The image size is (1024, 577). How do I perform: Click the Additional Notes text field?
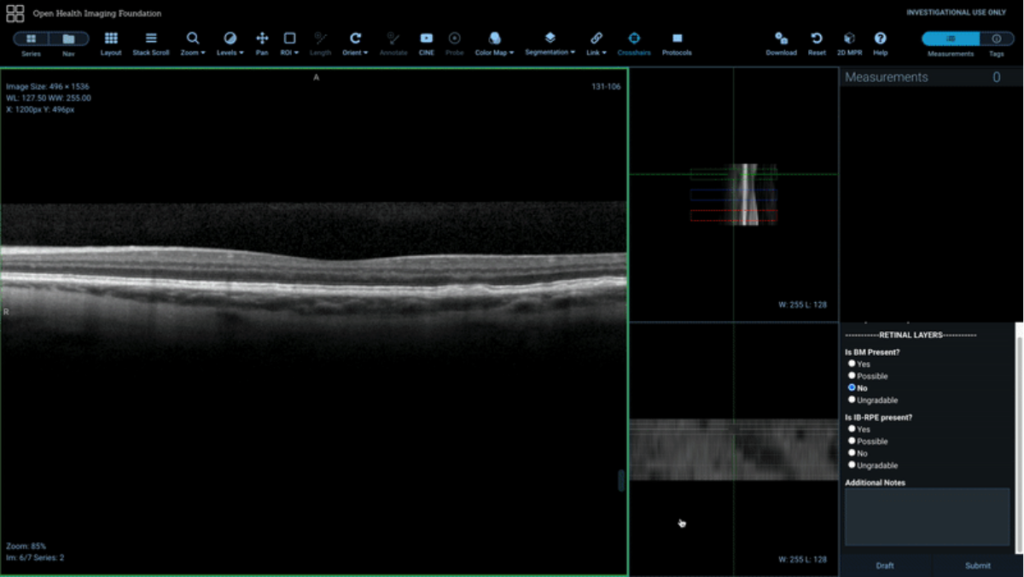pyautogui.click(x=927, y=517)
